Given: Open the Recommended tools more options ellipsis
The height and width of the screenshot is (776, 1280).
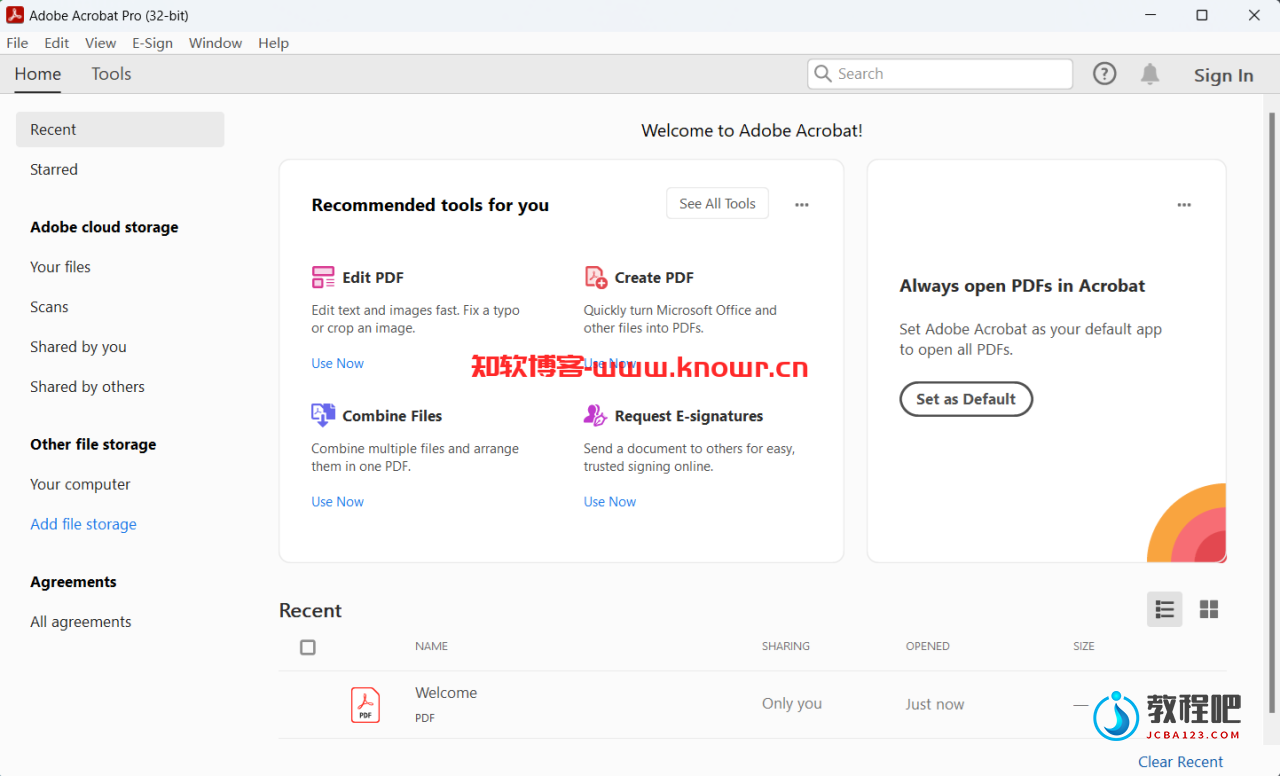Looking at the screenshot, I should coord(802,204).
